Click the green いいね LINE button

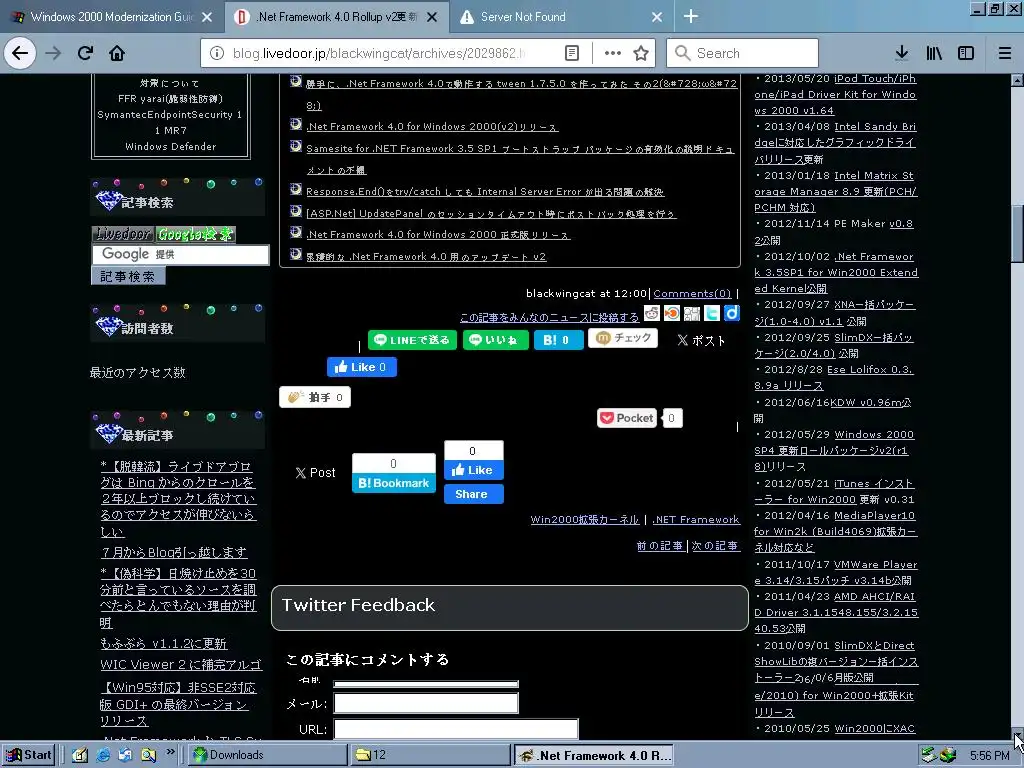[496, 340]
